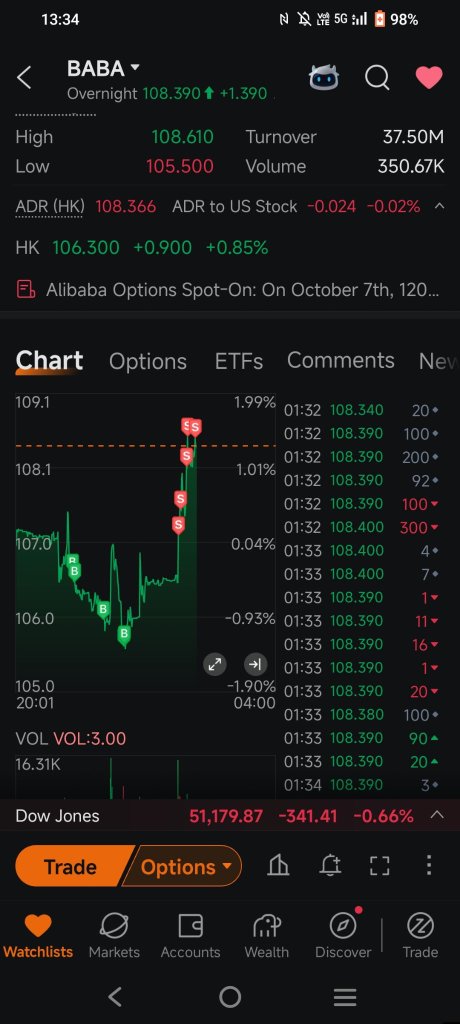
Task: Toggle the heart favorite icon for BABA
Action: point(429,78)
